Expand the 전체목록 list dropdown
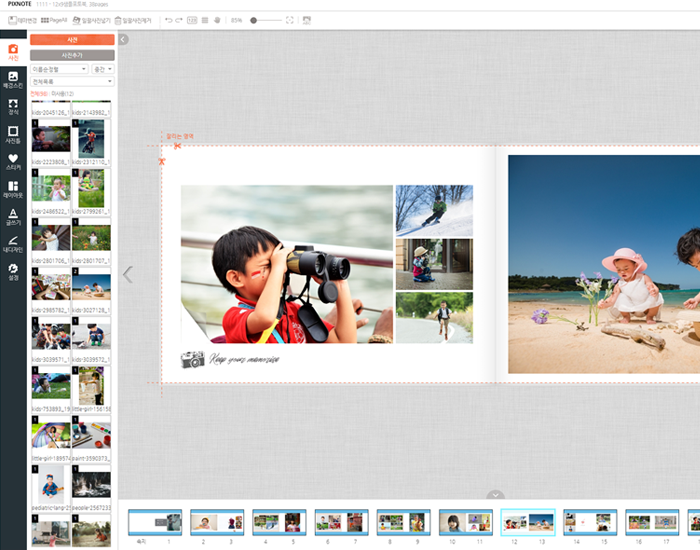 pyautogui.click(x=72, y=81)
